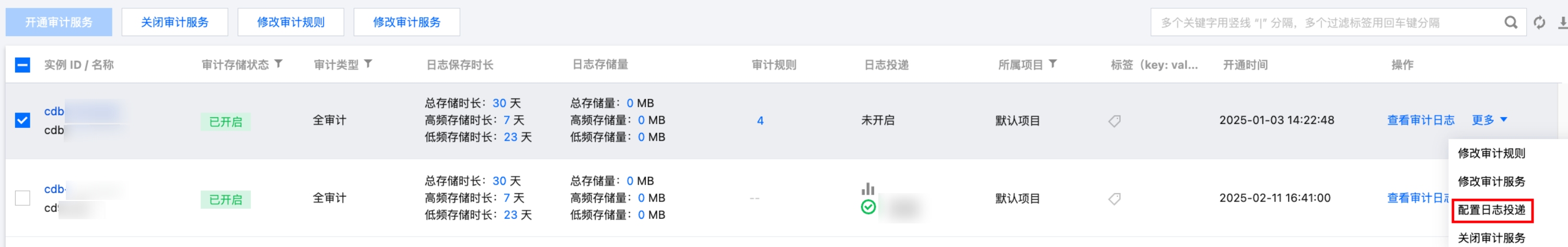This screenshot has height=247, width=1568.
Task: Uncheck the first instance row checkbox
Action: click(x=22, y=120)
